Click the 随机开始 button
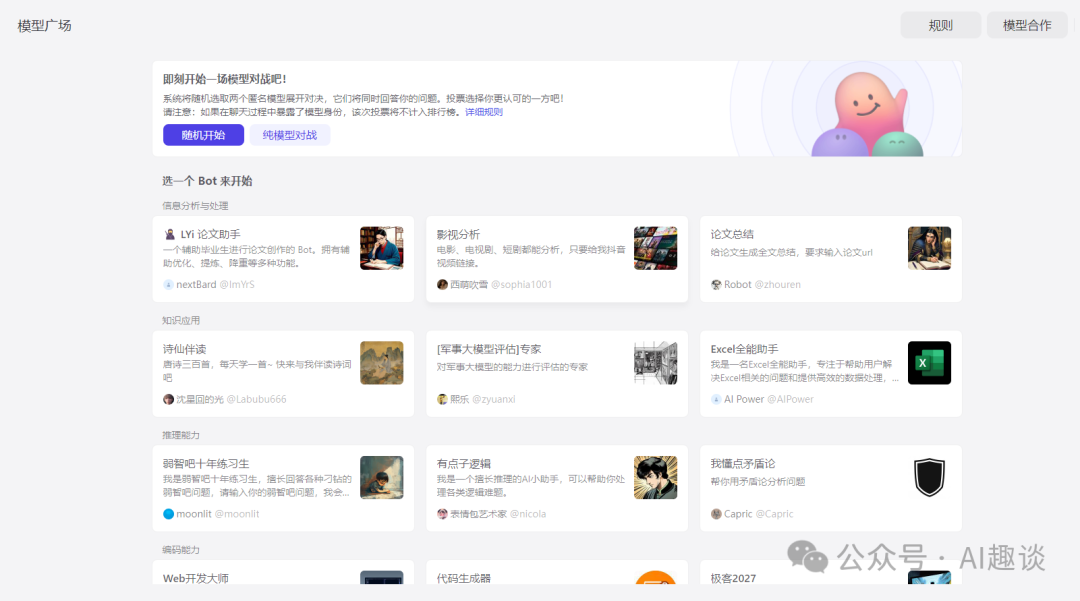Image resolution: width=1080 pixels, height=601 pixels. 203,135
